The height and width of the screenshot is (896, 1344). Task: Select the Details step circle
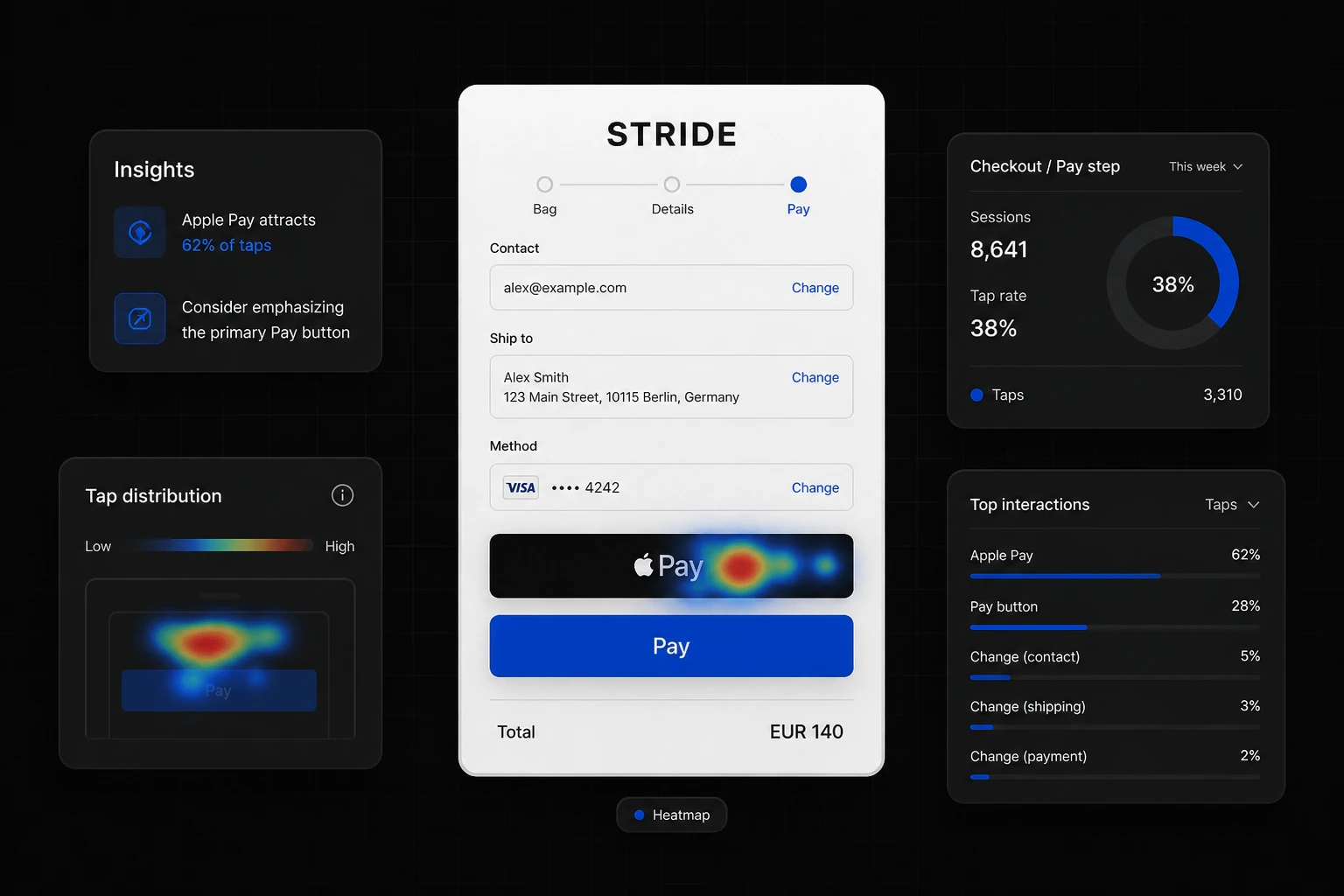click(672, 185)
